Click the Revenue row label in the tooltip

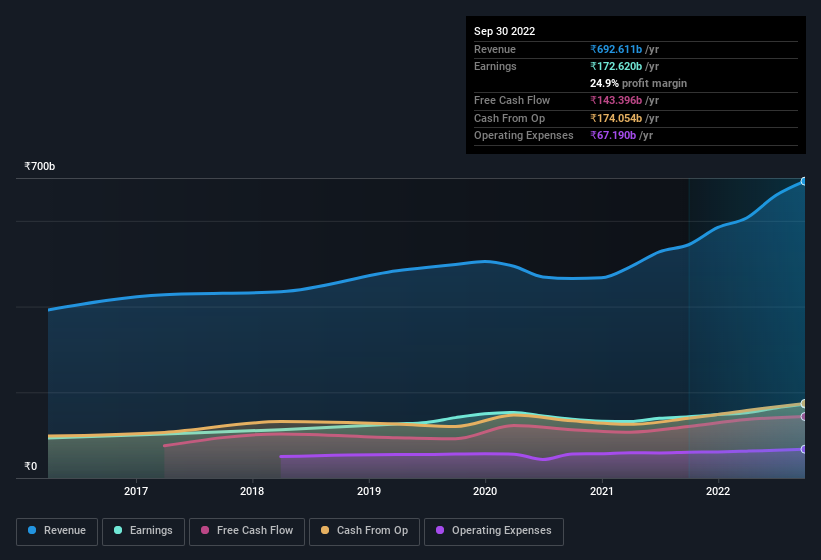495,49
